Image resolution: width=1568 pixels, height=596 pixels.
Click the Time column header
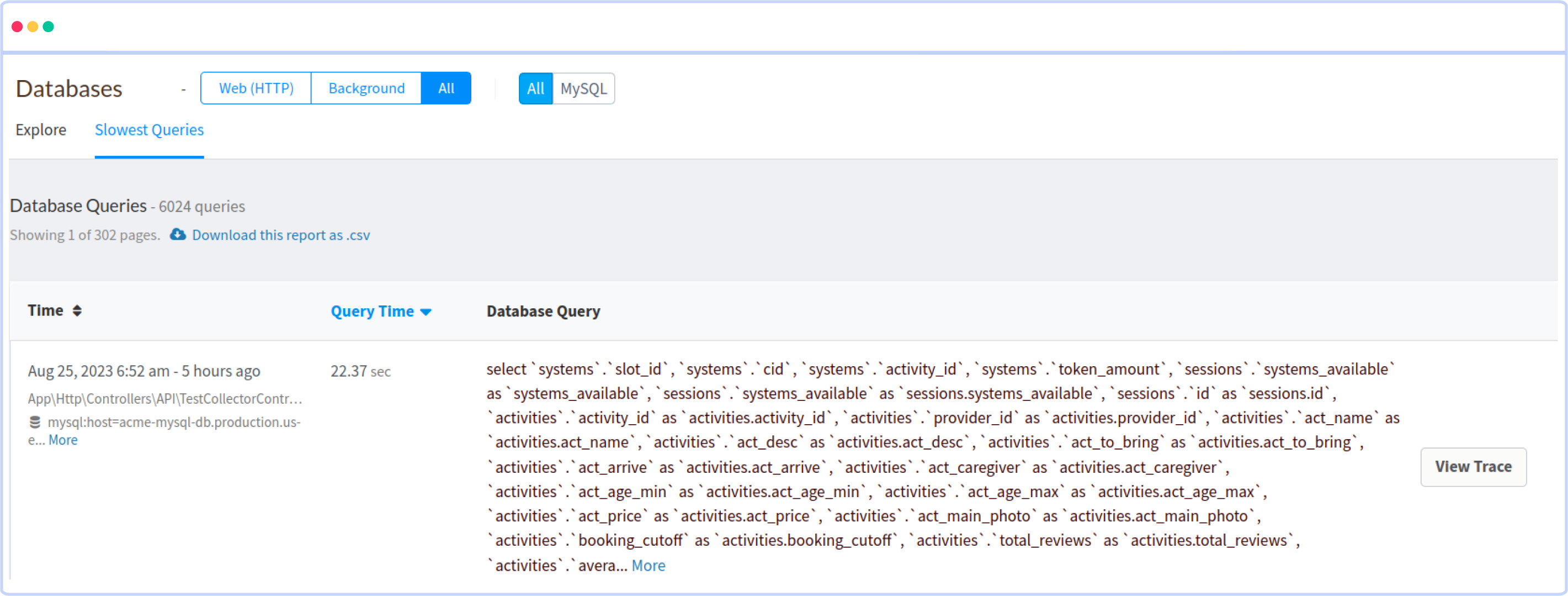tap(46, 310)
